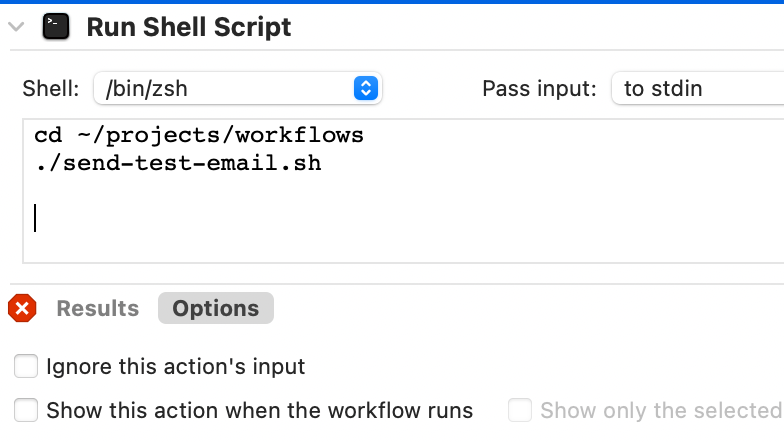Click Show this action when workflow runs label

(260, 410)
